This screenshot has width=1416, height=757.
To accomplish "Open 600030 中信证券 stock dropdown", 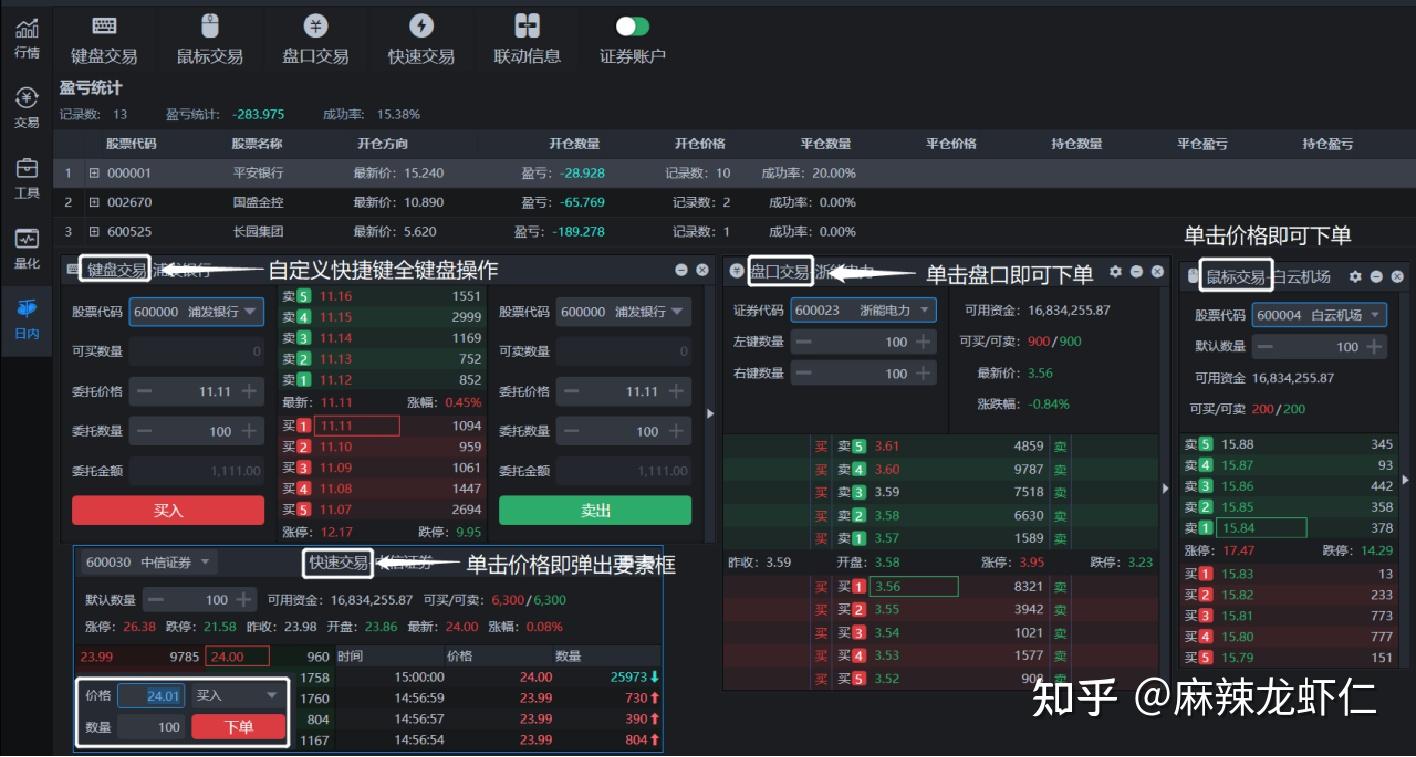I will [148, 562].
